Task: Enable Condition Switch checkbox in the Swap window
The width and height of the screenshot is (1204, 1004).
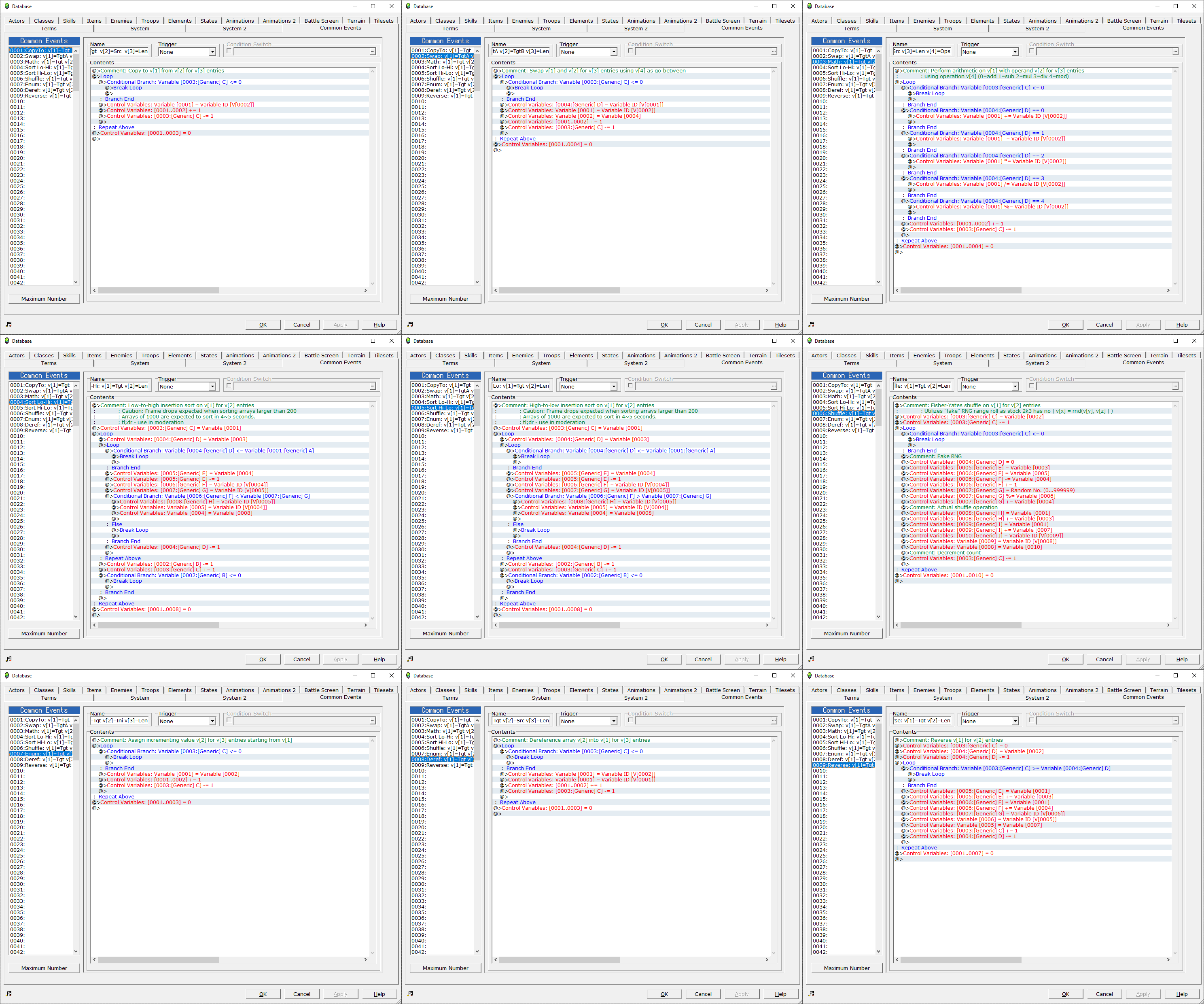Action: point(630,51)
